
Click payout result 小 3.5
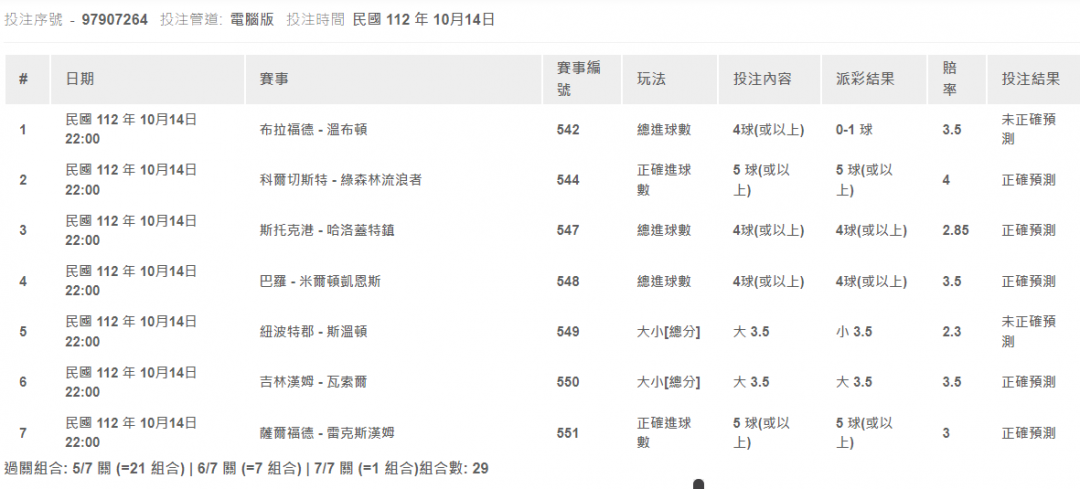tap(854, 331)
